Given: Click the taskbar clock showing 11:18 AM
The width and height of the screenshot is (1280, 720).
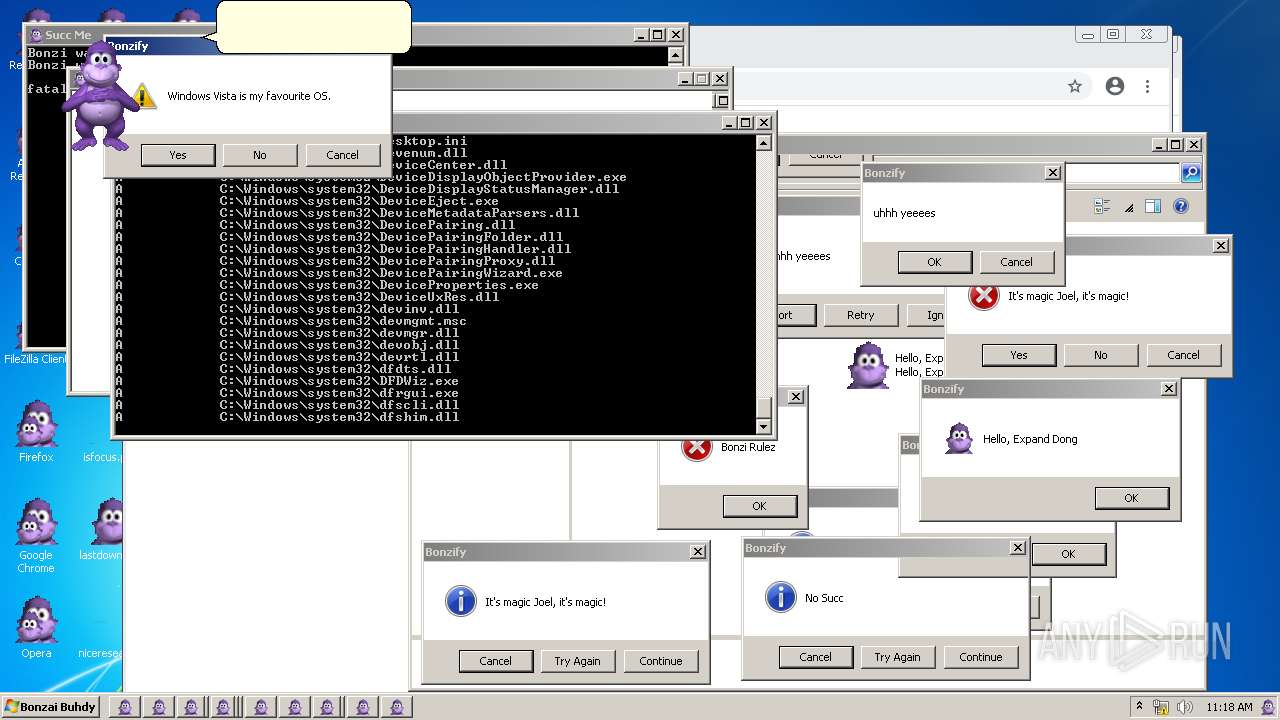Looking at the screenshot, I should (1230, 707).
